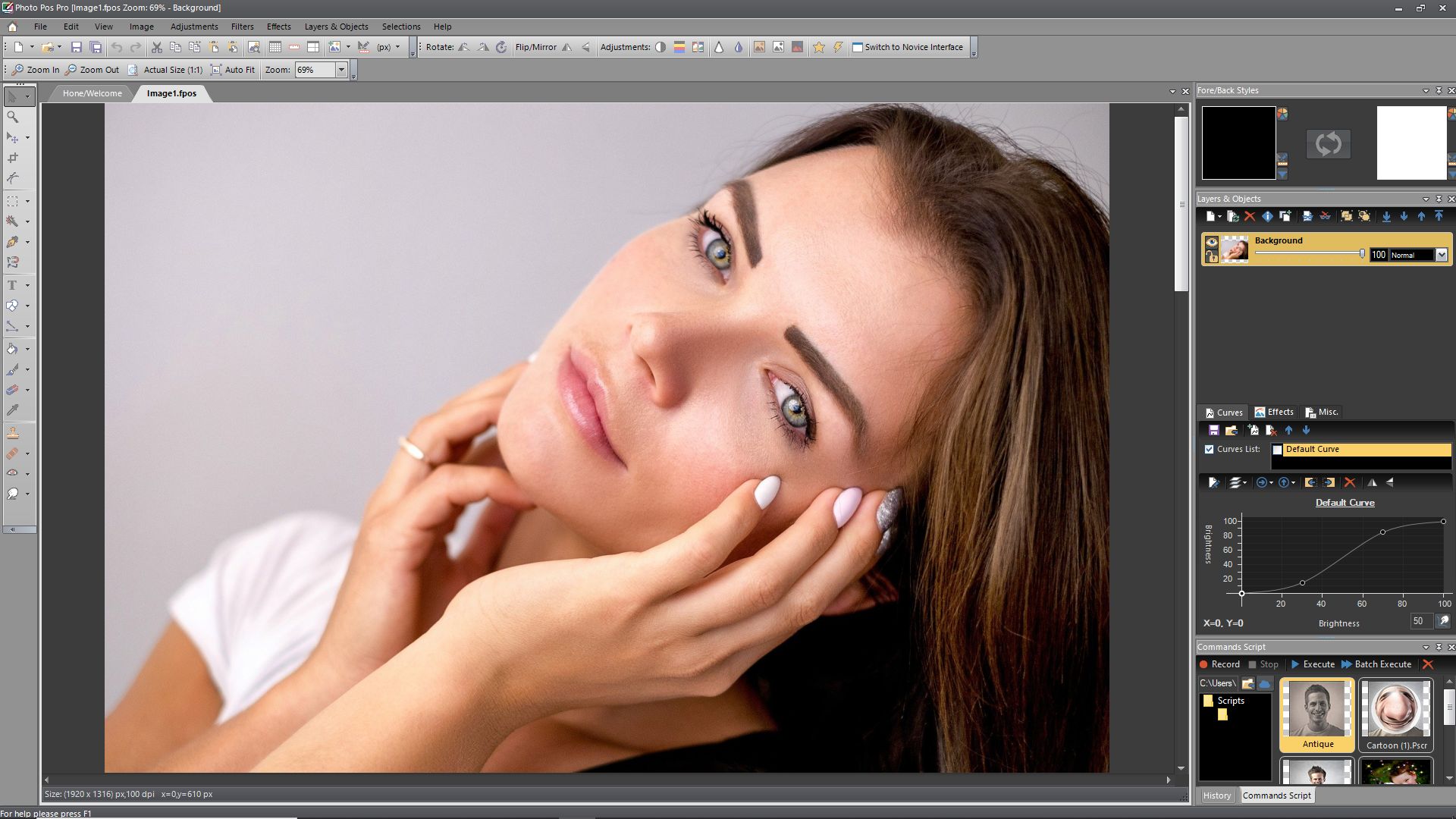This screenshot has height=819, width=1456.
Task: Toggle the Default Curve checkbox in the list
Action: pos(1278,450)
